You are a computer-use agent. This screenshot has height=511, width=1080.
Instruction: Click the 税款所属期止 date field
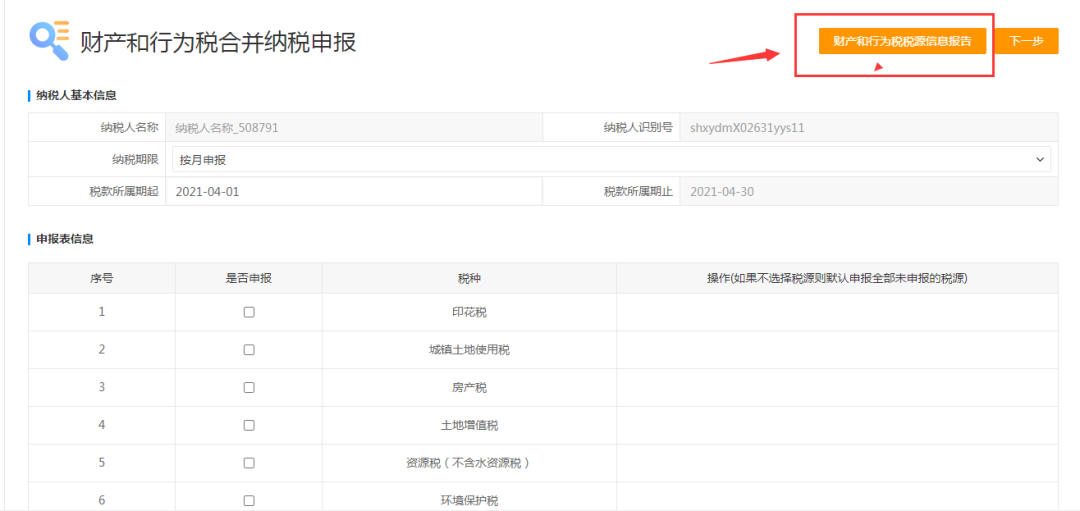point(868,191)
